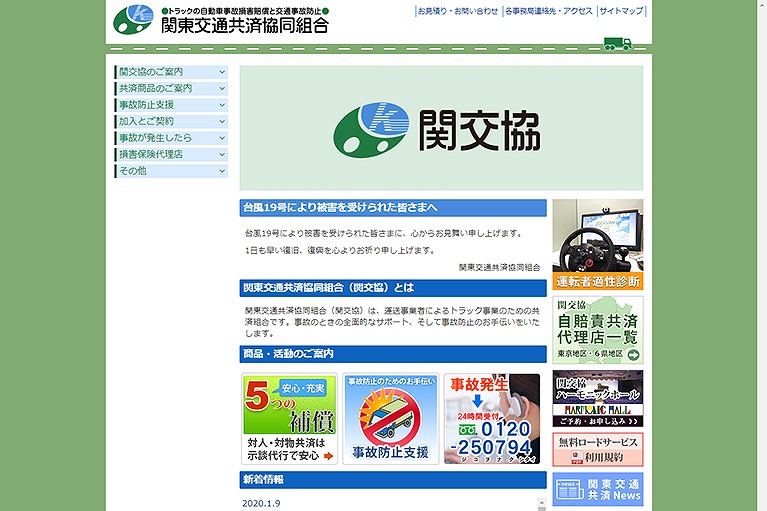The width and height of the screenshot is (767, 511).
Task: Expand the 加入とご契約 menu chevron
Action: pyautogui.click(x=222, y=121)
